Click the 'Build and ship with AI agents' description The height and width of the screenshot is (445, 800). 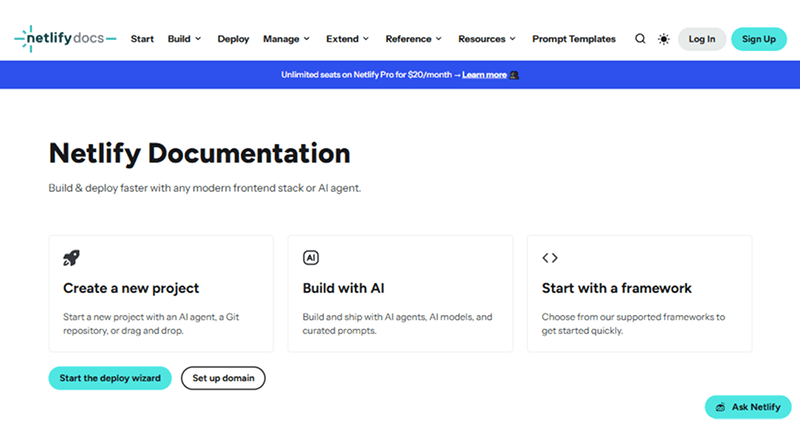[x=397, y=324]
